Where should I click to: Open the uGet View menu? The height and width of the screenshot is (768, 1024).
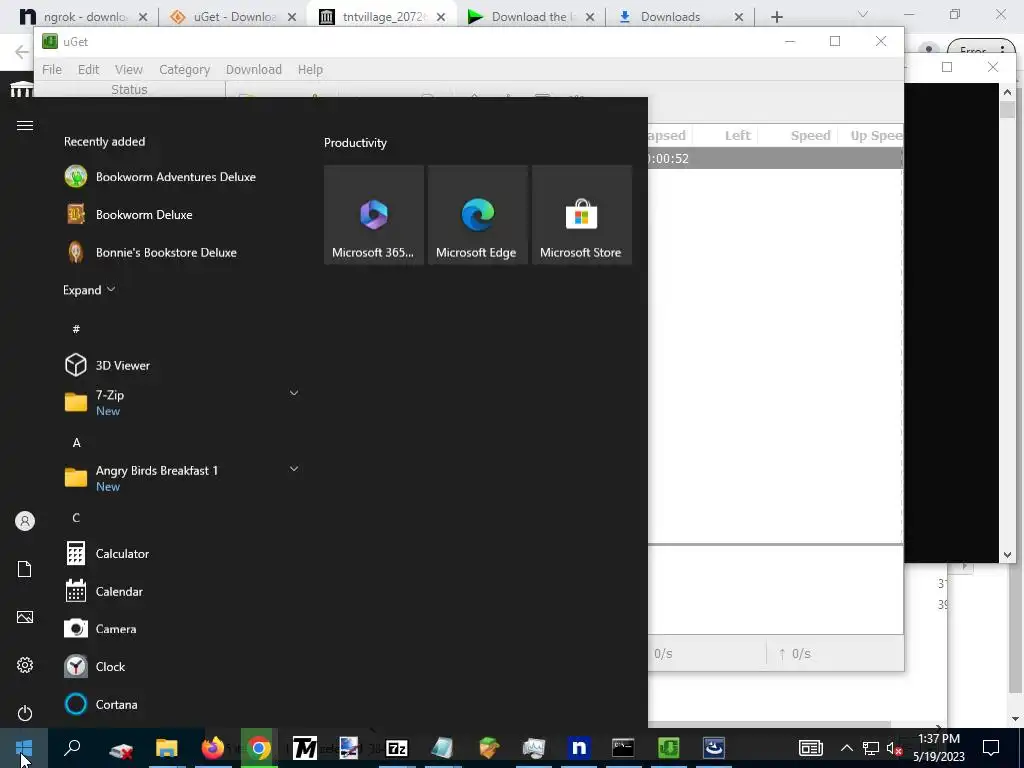coord(129,69)
